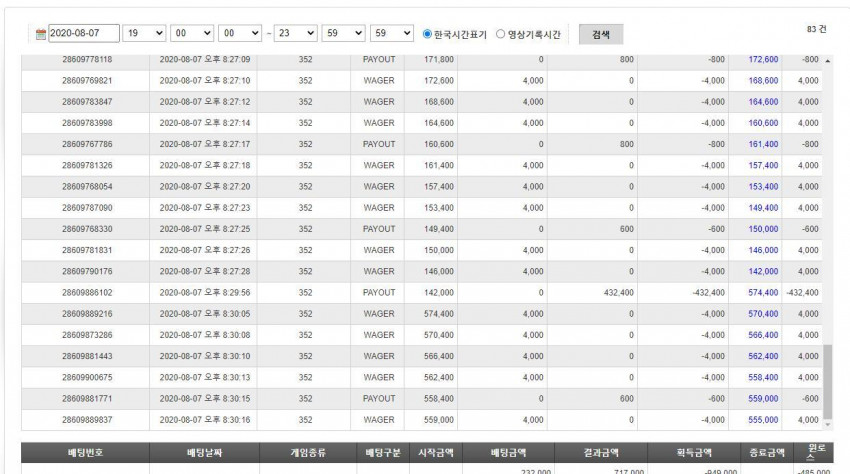850x474 pixels.
Task: Click the table's vertical scrollbar thumb
Action: coord(828,381)
